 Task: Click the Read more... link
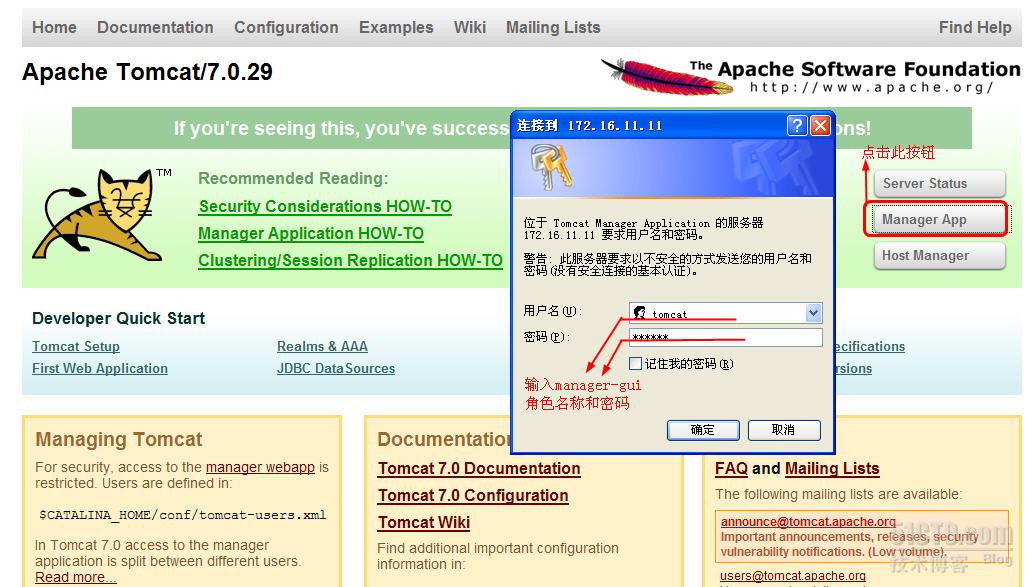coord(75,577)
